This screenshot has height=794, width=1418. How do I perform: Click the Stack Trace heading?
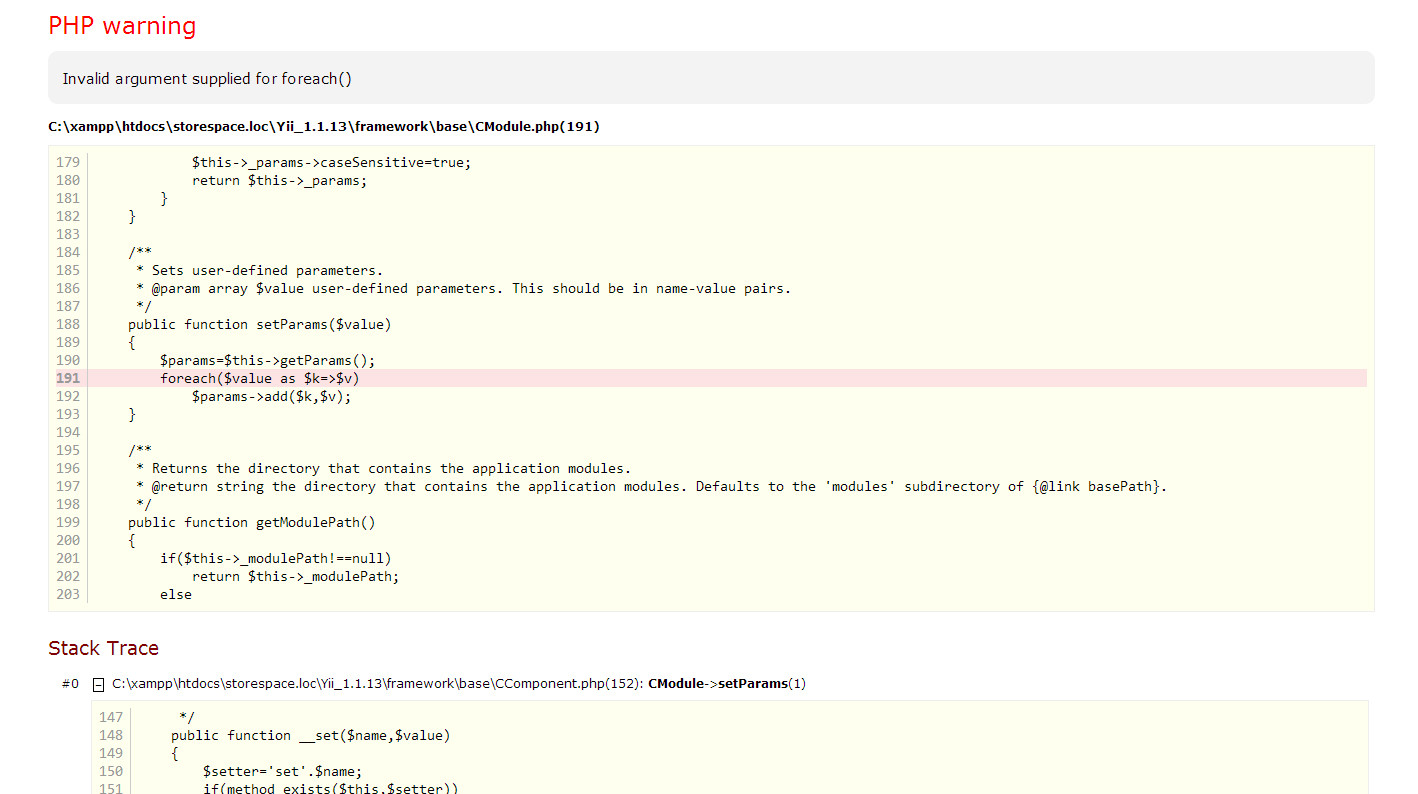[103, 648]
